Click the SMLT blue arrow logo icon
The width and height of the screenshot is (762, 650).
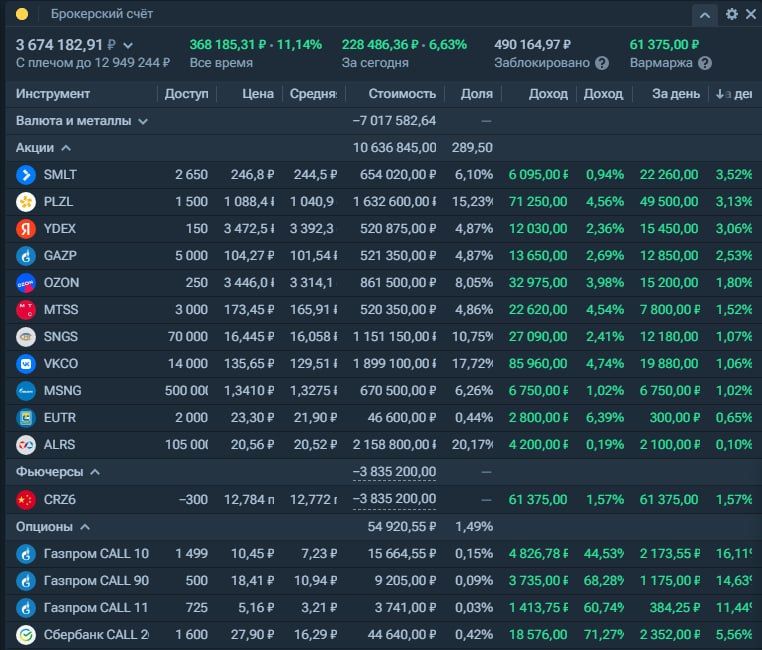[26, 175]
